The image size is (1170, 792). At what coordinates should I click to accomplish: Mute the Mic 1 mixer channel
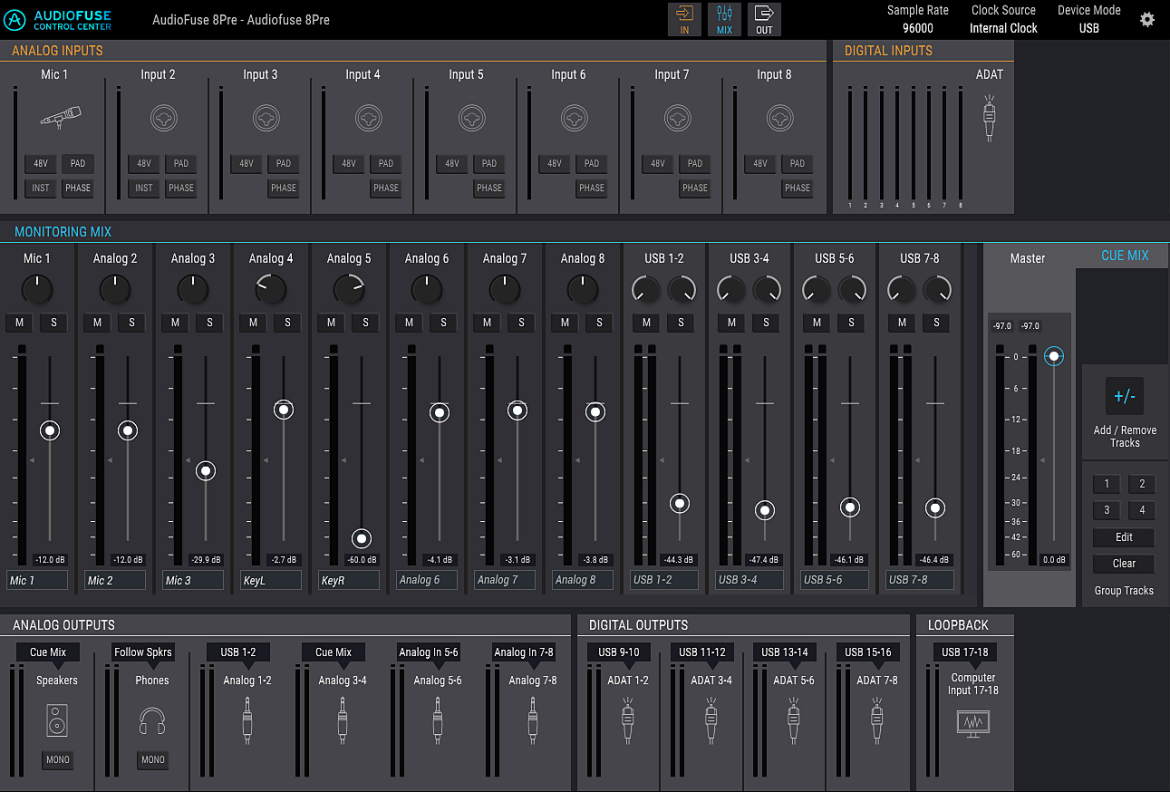[19, 322]
